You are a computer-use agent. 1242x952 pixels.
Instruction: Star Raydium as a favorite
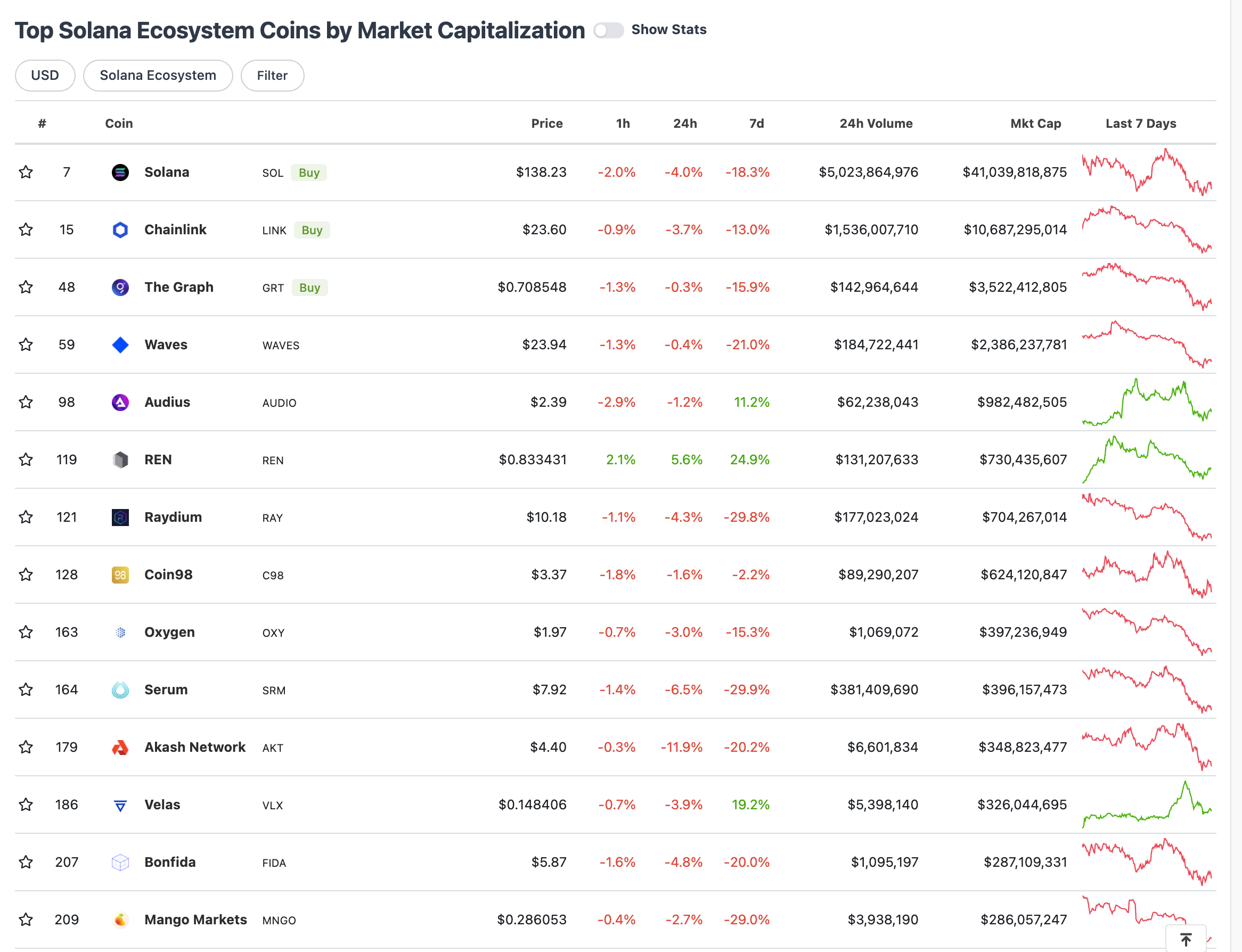coord(26,518)
